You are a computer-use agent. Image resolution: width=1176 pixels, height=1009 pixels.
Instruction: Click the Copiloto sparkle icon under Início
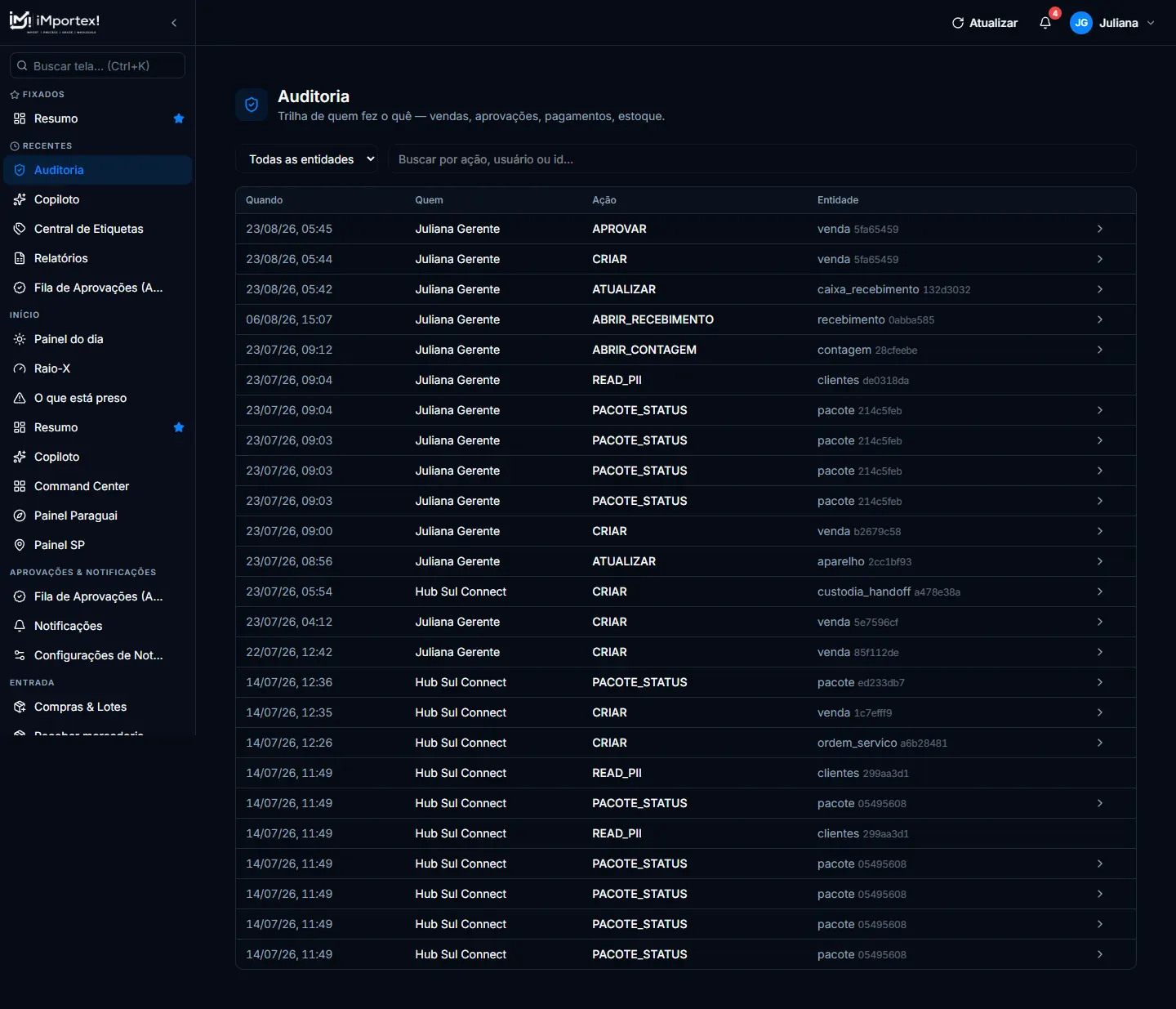click(x=20, y=457)
